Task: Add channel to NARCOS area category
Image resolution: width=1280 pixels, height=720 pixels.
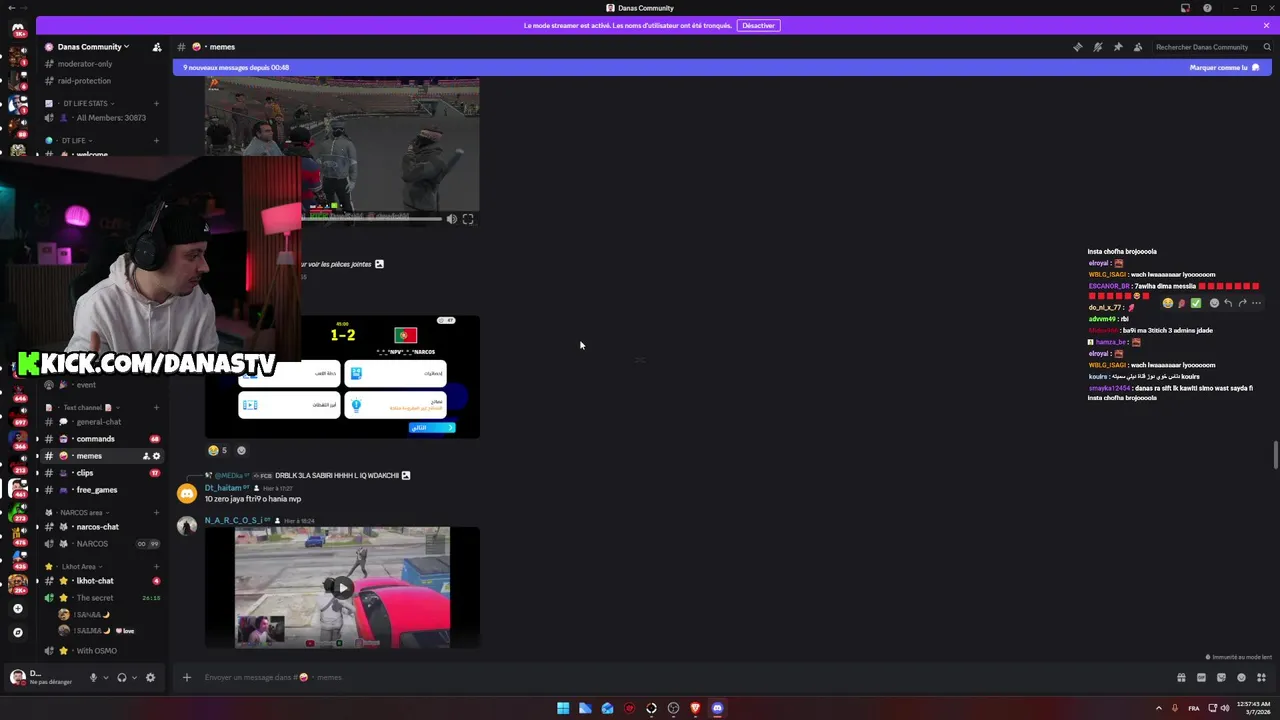Action: (x=156, y=513)
